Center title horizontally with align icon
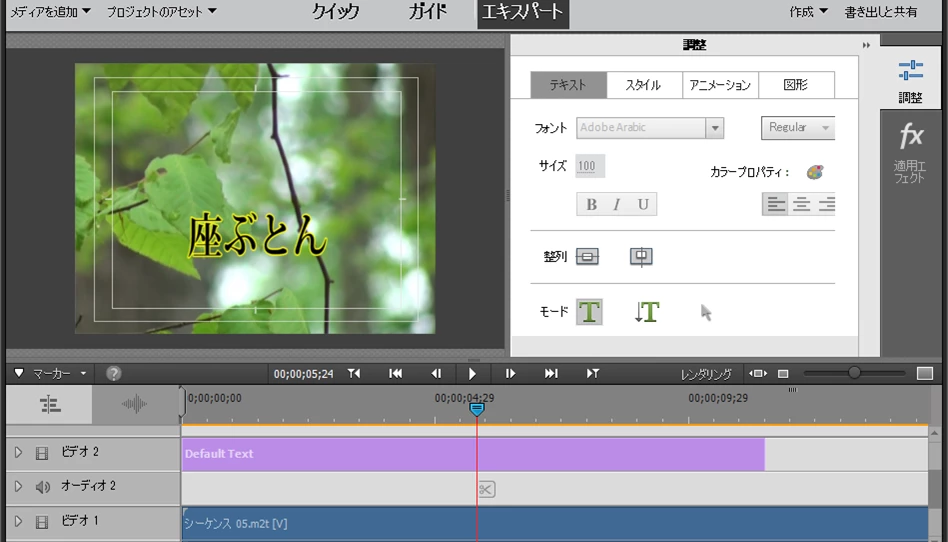Image resolution: width=948 pixels, height=542 pixels. click(641, 257)
